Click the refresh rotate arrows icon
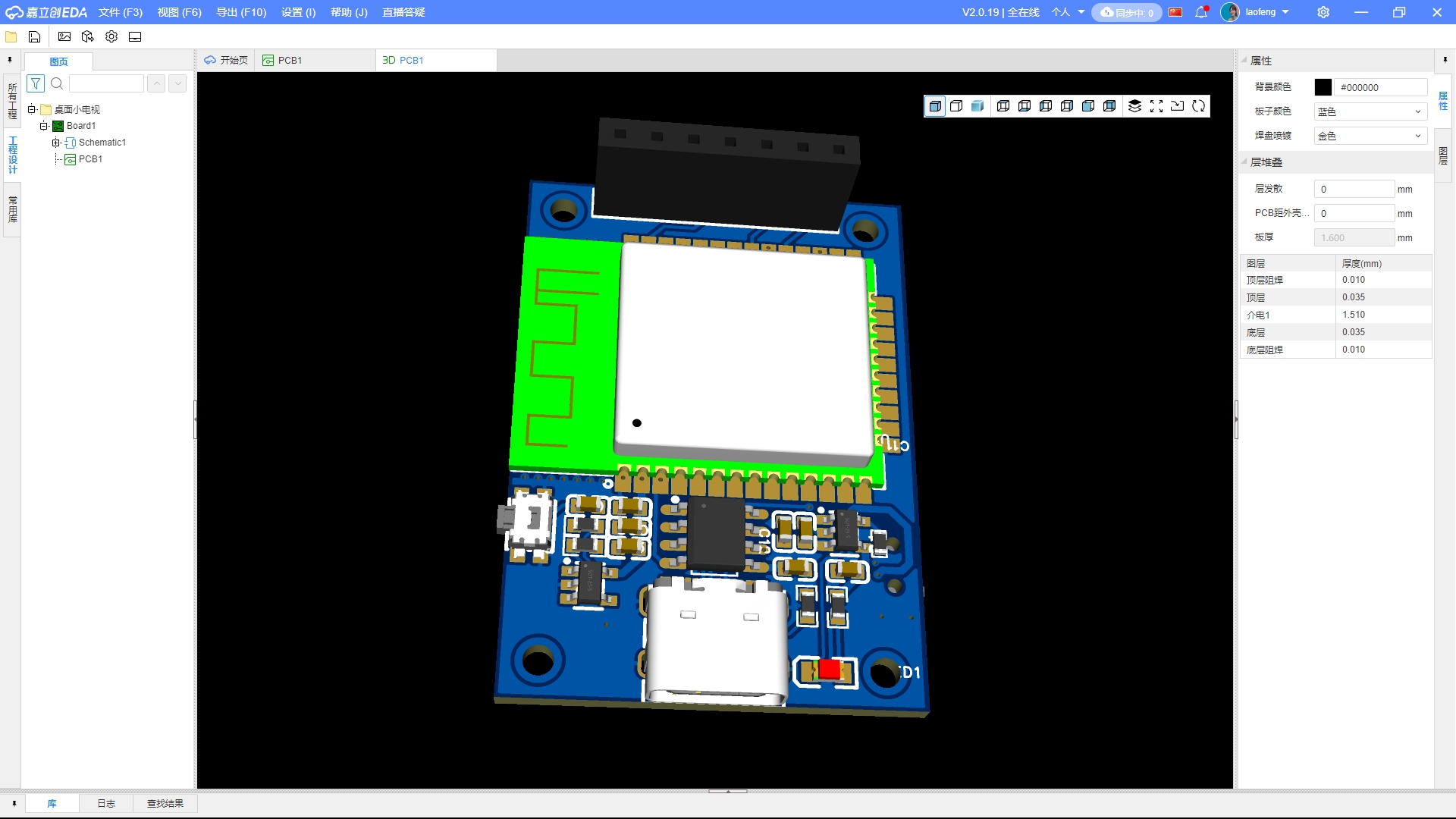 coord(1198,106)
